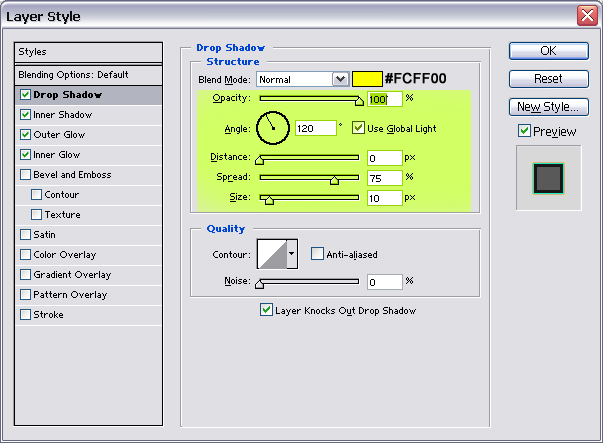Enable the Bevel and Emboss effect
This screenshot has height=443, width=603.
click(25, 175)
